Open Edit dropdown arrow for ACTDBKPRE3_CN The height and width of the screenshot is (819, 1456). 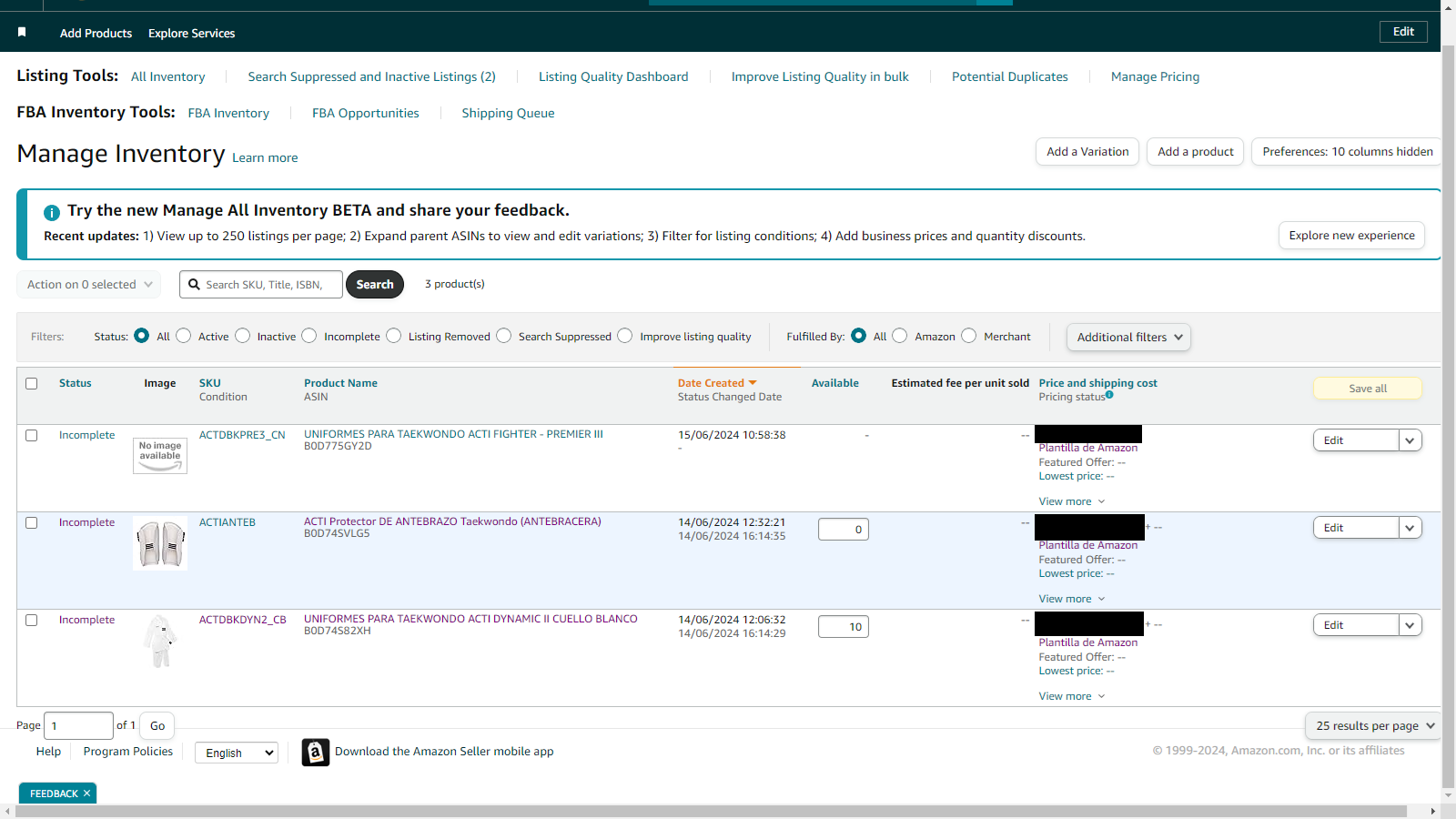1410,440
